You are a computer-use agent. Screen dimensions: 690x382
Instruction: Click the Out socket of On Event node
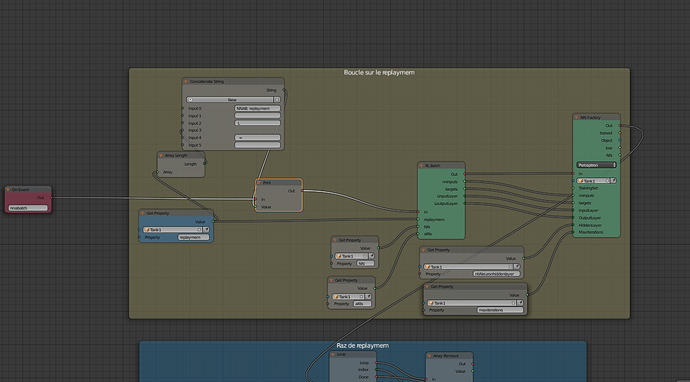51,198
